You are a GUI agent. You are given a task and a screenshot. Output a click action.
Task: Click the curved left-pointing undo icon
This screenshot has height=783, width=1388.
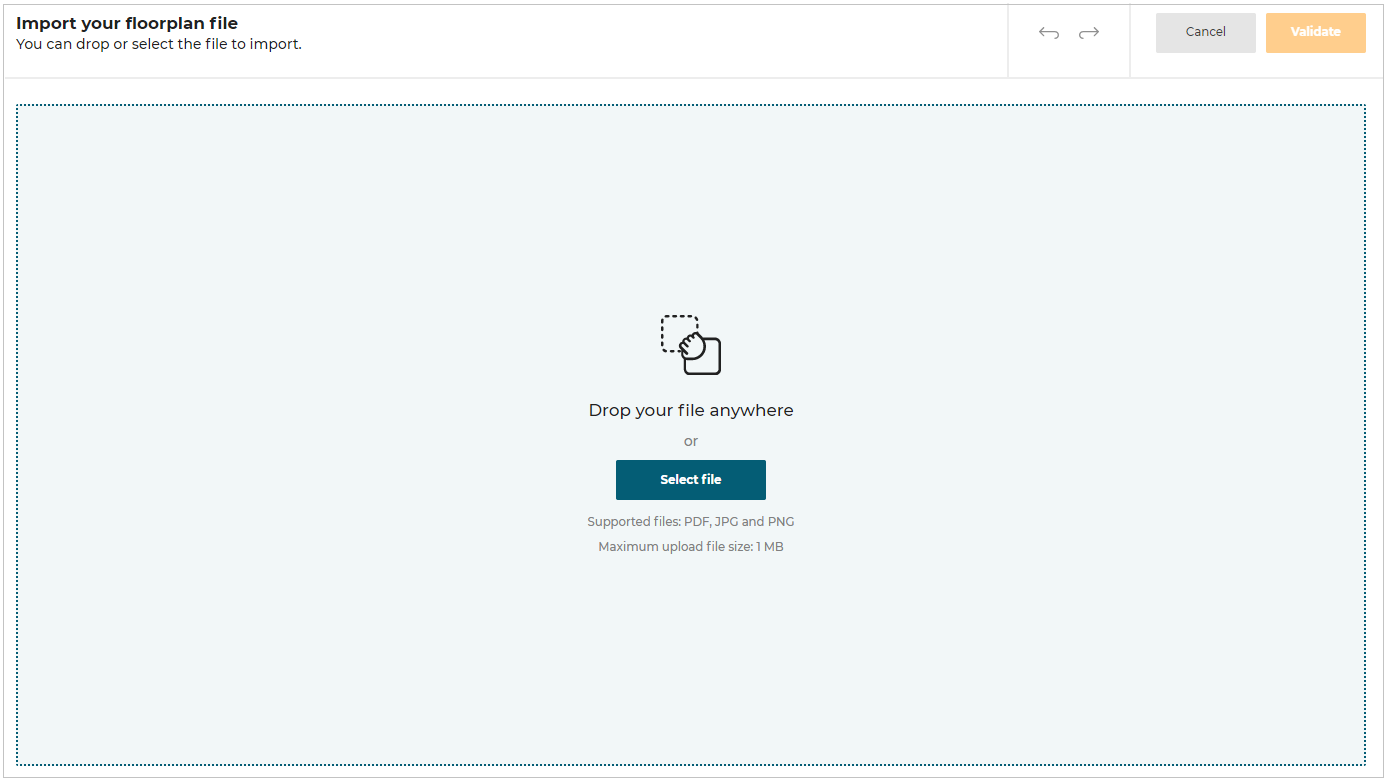click(1048, 32)
